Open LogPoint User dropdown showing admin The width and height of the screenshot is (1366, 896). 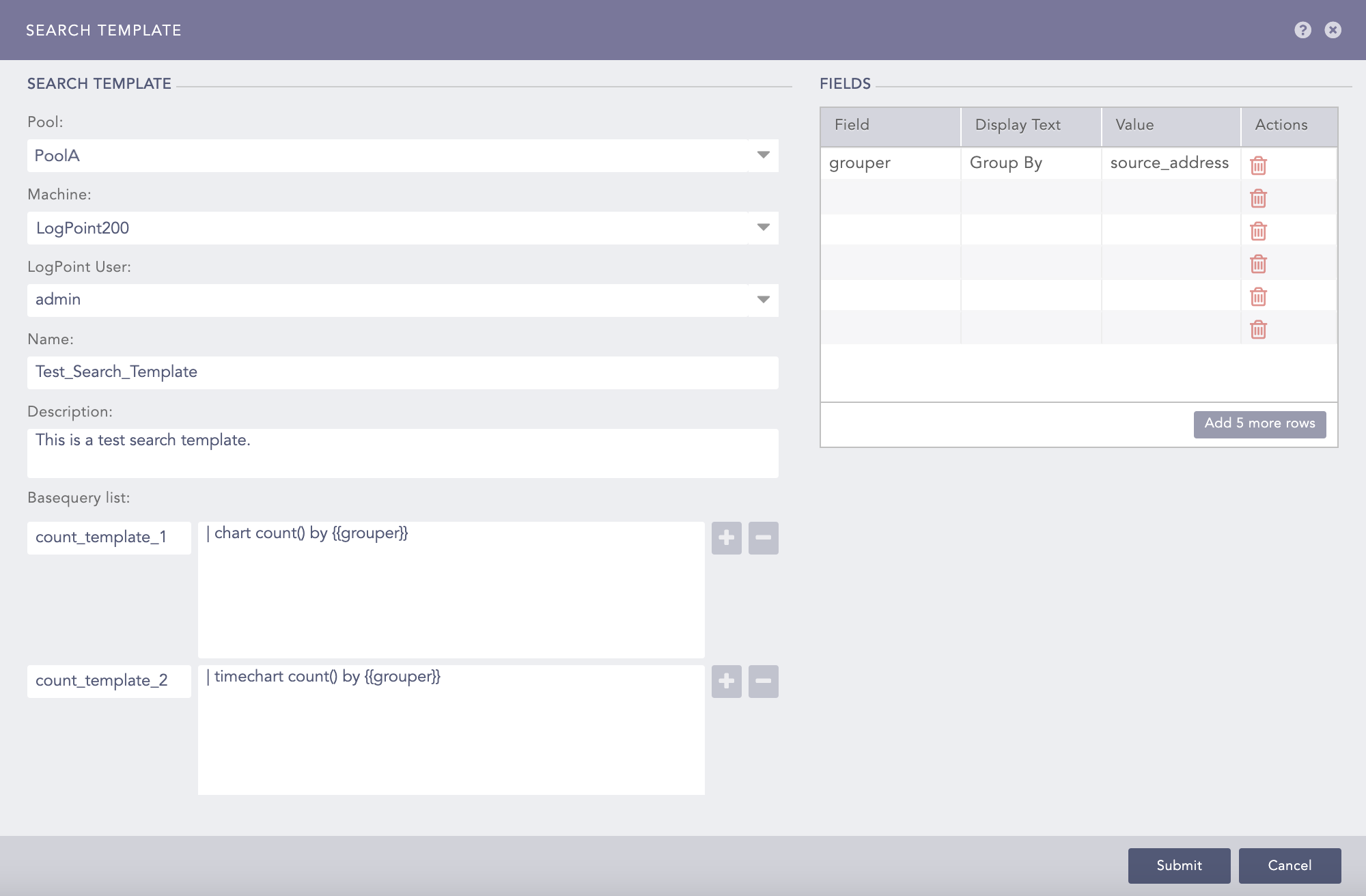tap(763, 300)
